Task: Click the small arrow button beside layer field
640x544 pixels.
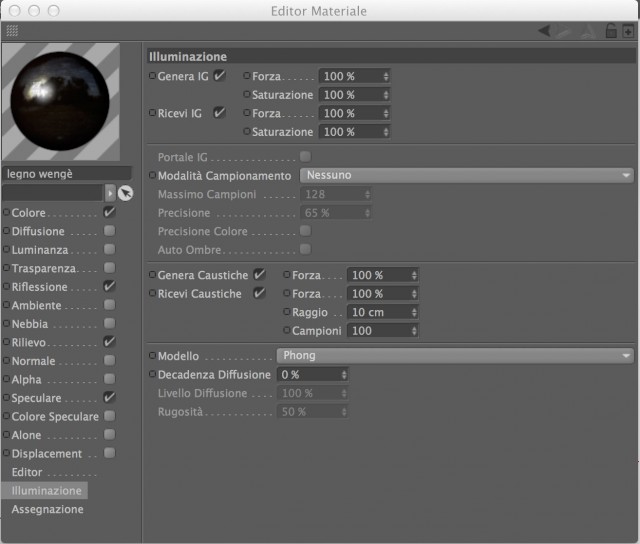Action: (x=110, y=193)
